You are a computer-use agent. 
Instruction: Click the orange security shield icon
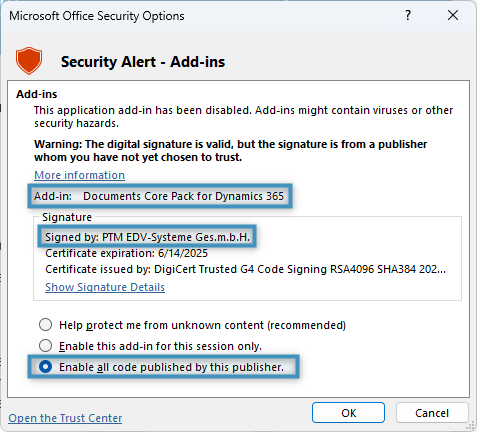pos(29,61)
